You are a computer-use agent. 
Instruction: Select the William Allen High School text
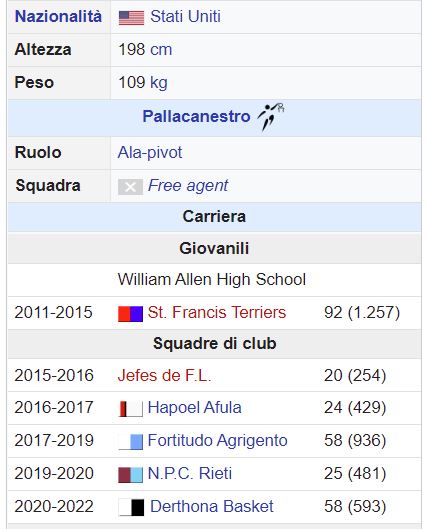pyautogui.click(x=212, y=280)
